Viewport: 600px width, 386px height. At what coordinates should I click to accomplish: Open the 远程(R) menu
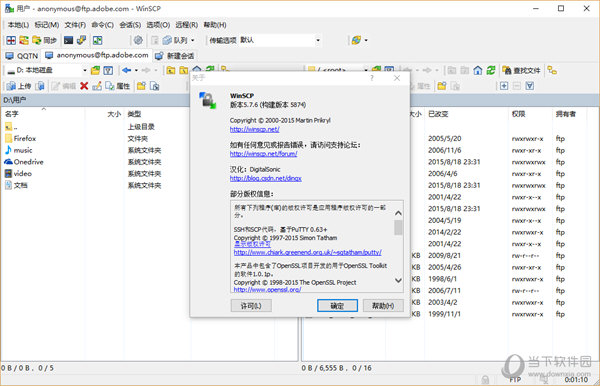coord(186,25)
